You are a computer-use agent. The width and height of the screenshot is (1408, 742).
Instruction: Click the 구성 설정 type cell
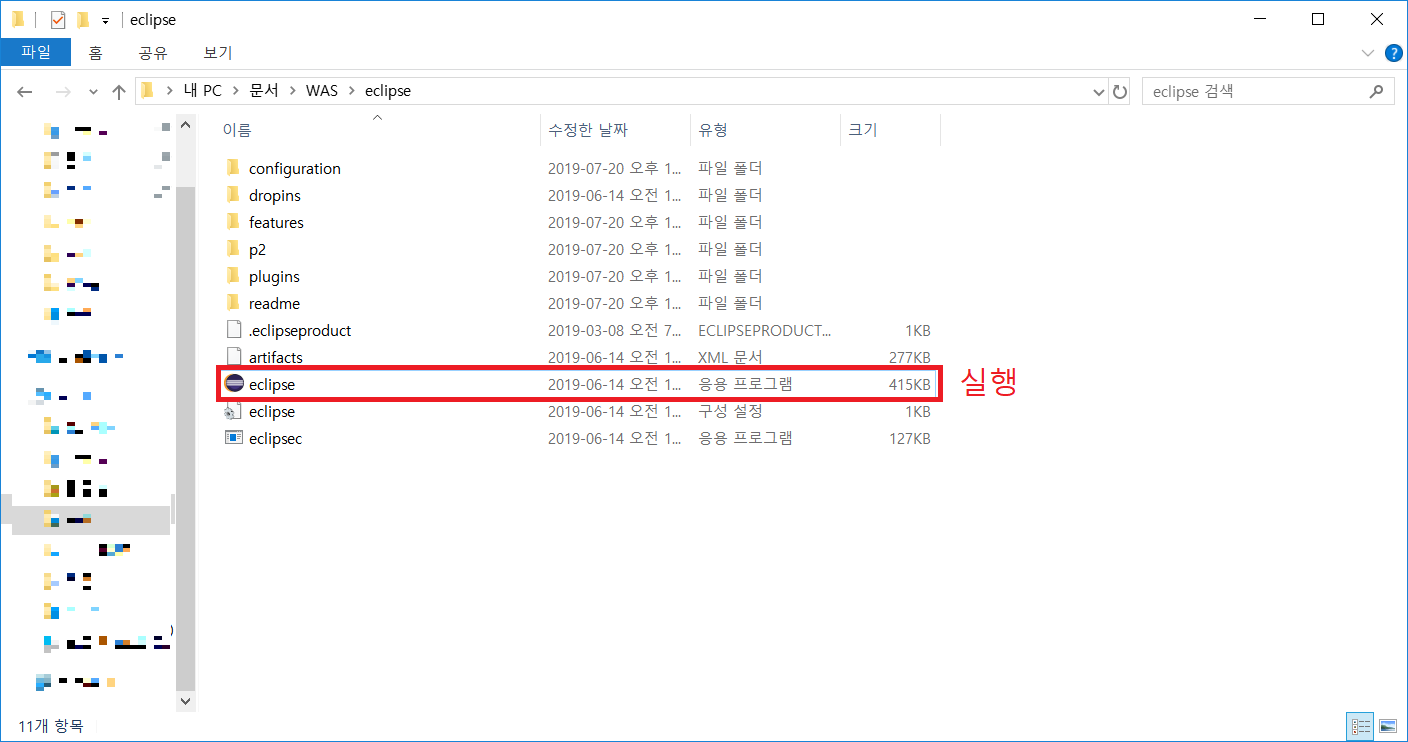[730, 411]
